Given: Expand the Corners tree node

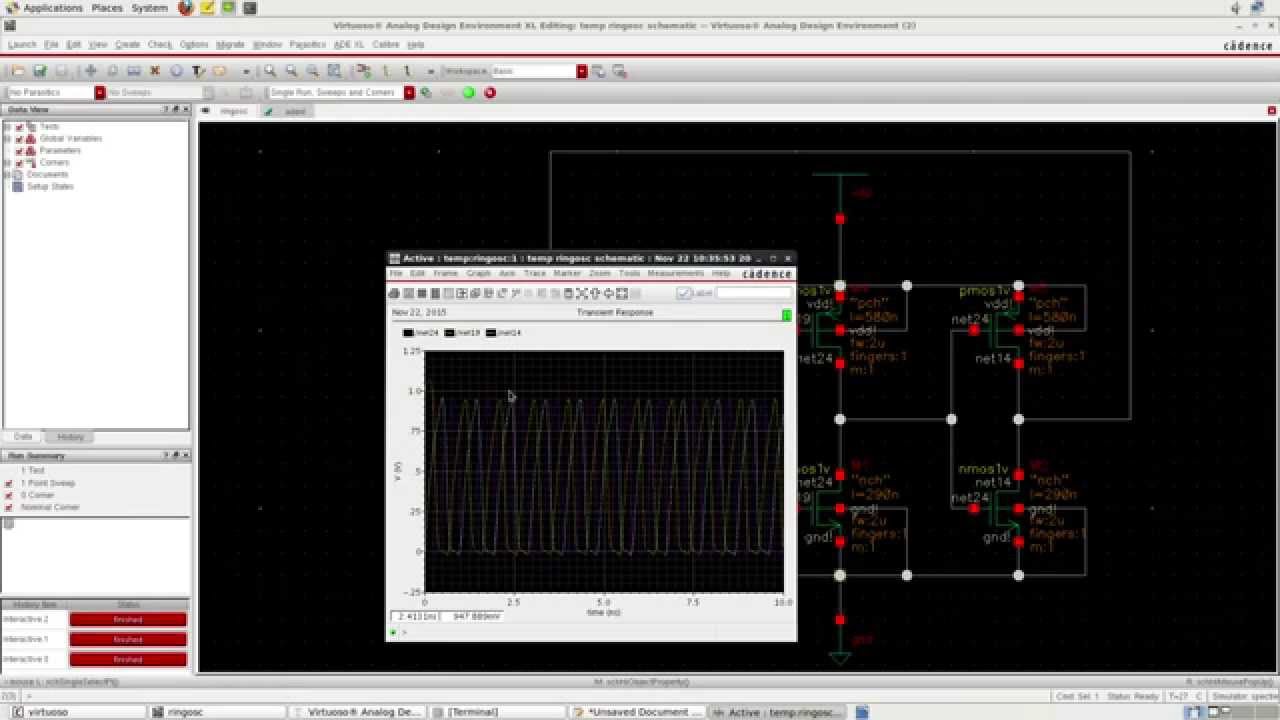Looking at the screenshot, I should [x=7, y=163].
